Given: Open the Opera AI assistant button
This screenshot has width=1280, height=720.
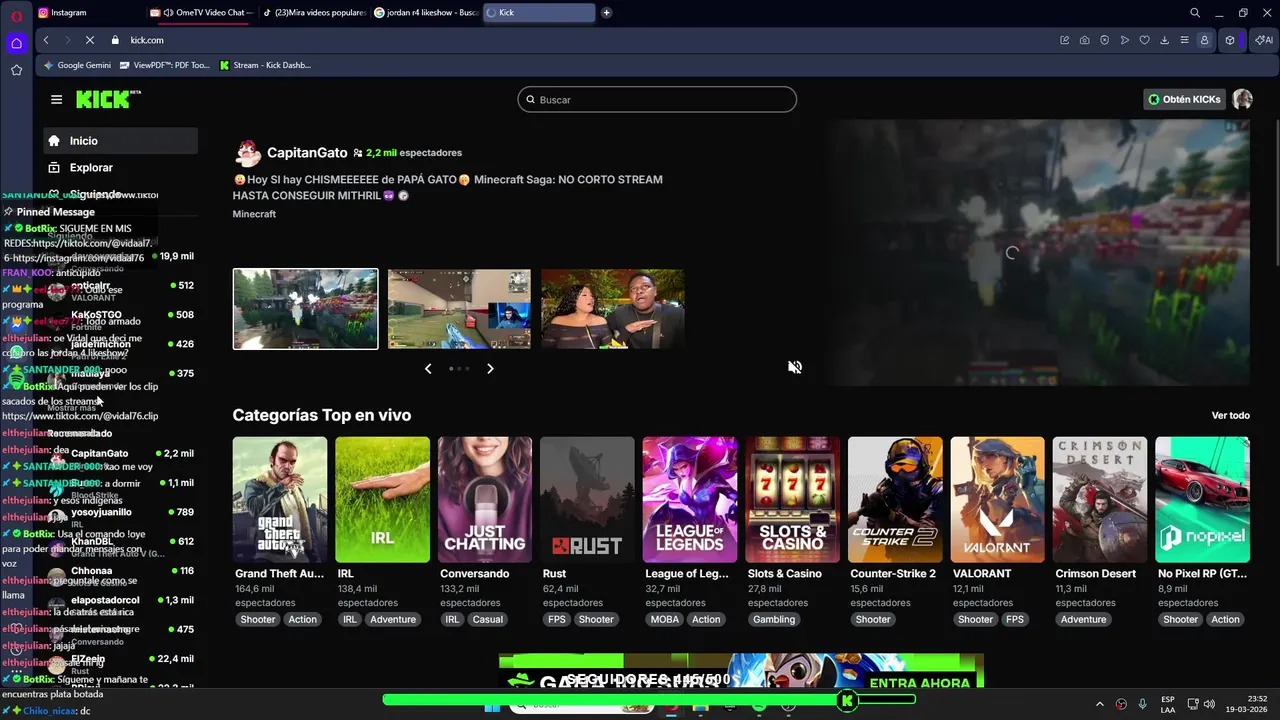Looking at the screenshot, I should click(x=1264, y=40).
